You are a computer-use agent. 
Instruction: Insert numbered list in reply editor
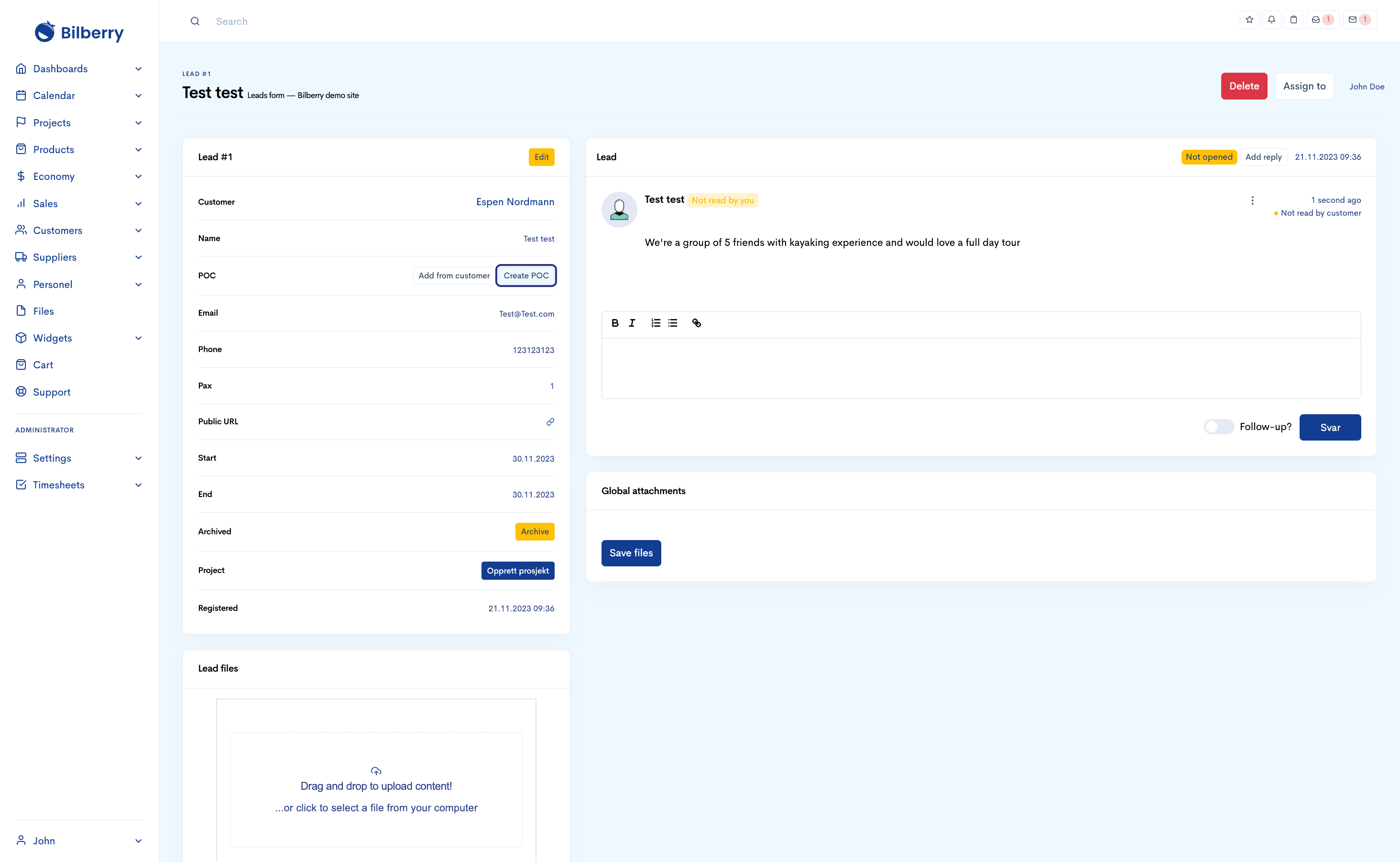(x=656, y=323)
